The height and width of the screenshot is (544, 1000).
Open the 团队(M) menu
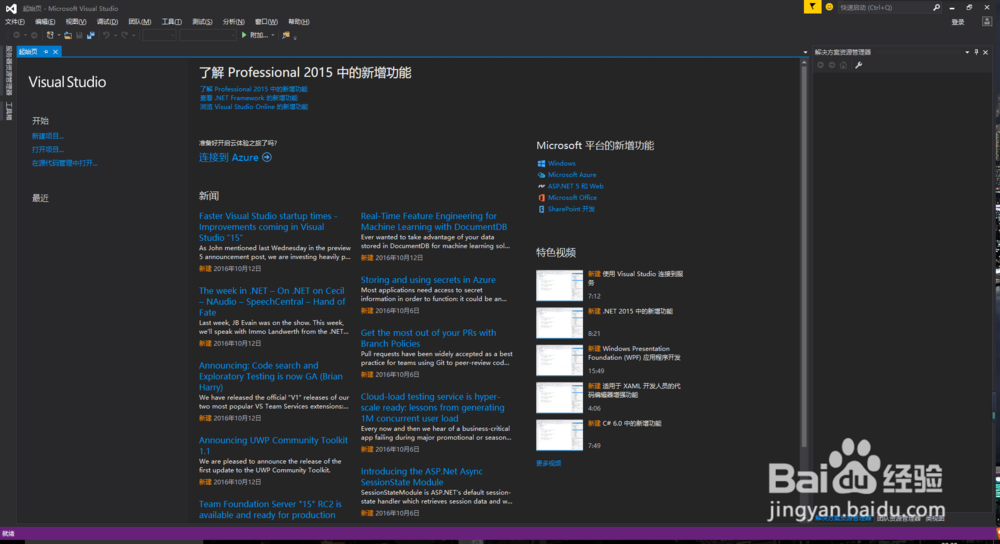coord(140,22)
